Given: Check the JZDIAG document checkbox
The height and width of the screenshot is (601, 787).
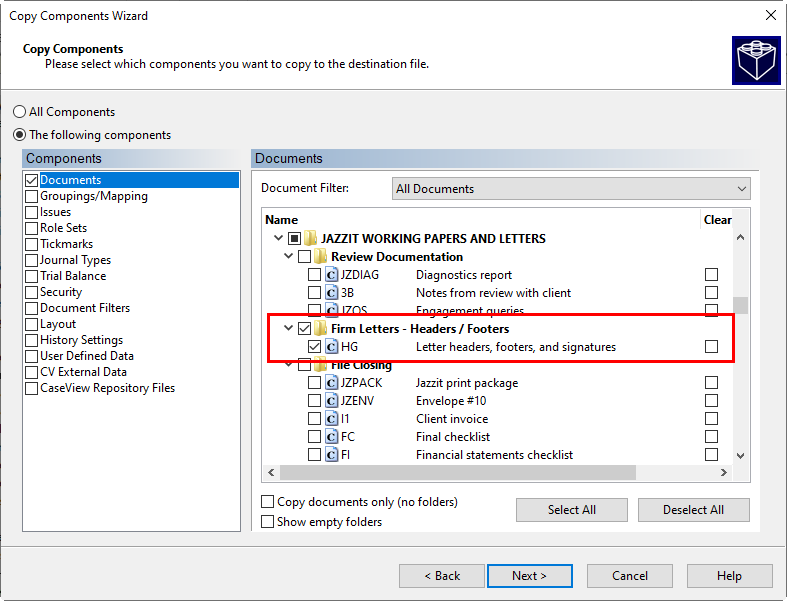Looking at the screenshot, I should click(314, 275).
